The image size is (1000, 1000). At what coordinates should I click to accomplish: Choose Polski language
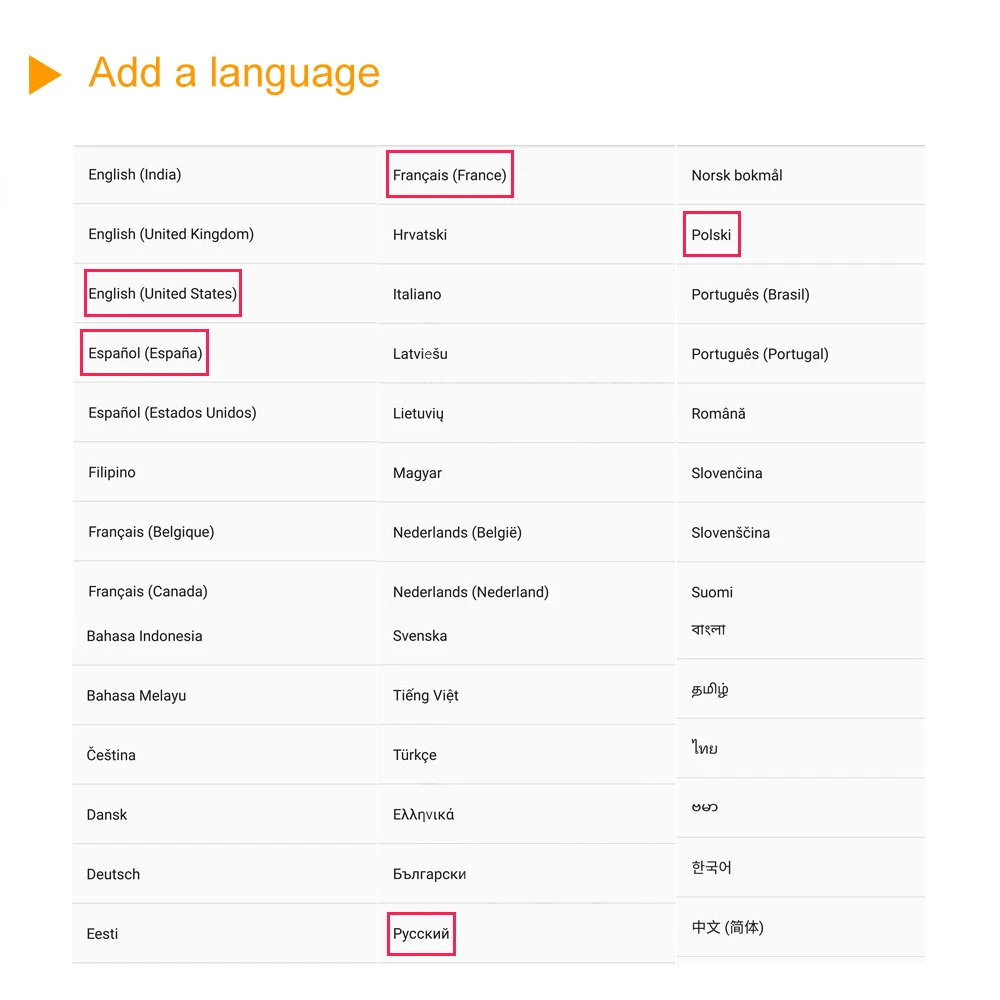click(x=711, y=235)
